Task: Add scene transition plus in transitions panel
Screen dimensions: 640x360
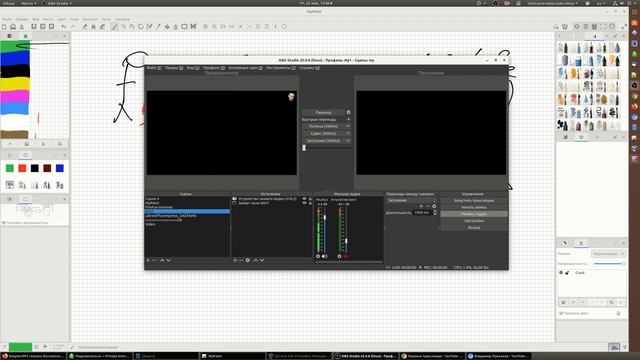Action: click(x=421, y=207)
